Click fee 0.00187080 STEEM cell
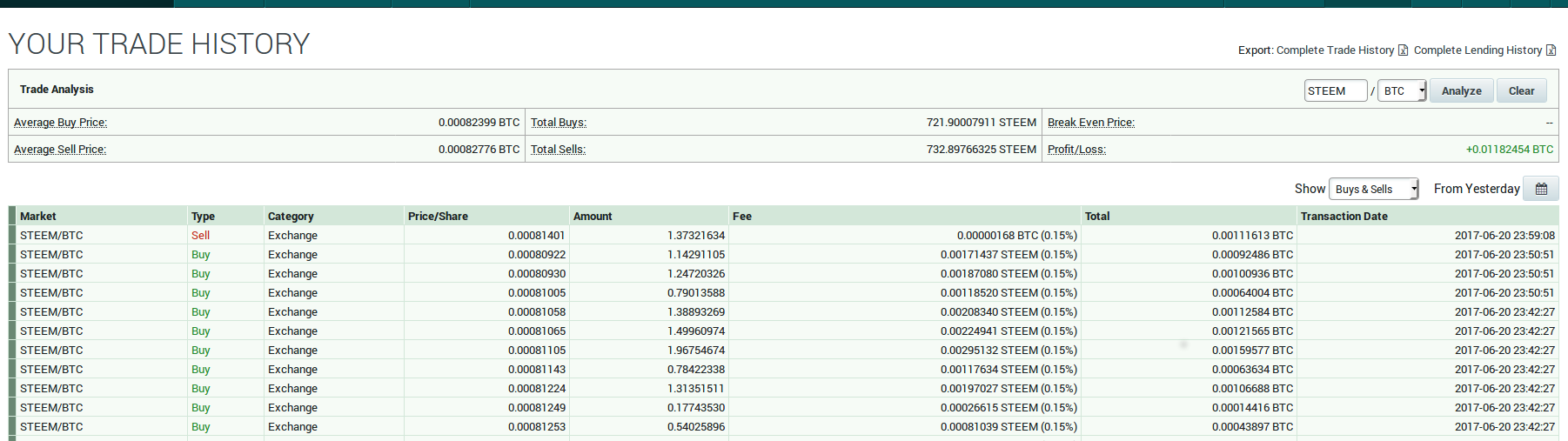Viewport: 1568px width, 441px height. (x=1008, y=274)
